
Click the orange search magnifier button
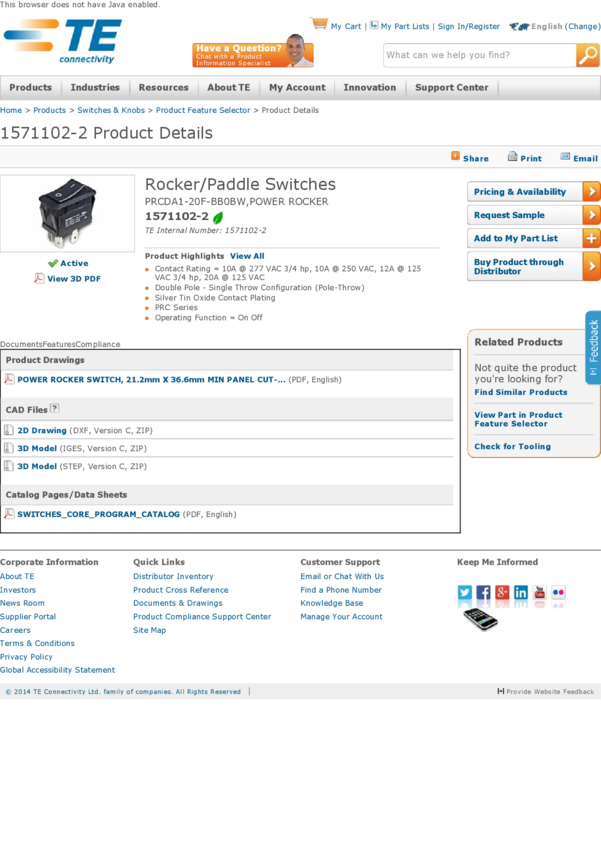tap(588, 56)
